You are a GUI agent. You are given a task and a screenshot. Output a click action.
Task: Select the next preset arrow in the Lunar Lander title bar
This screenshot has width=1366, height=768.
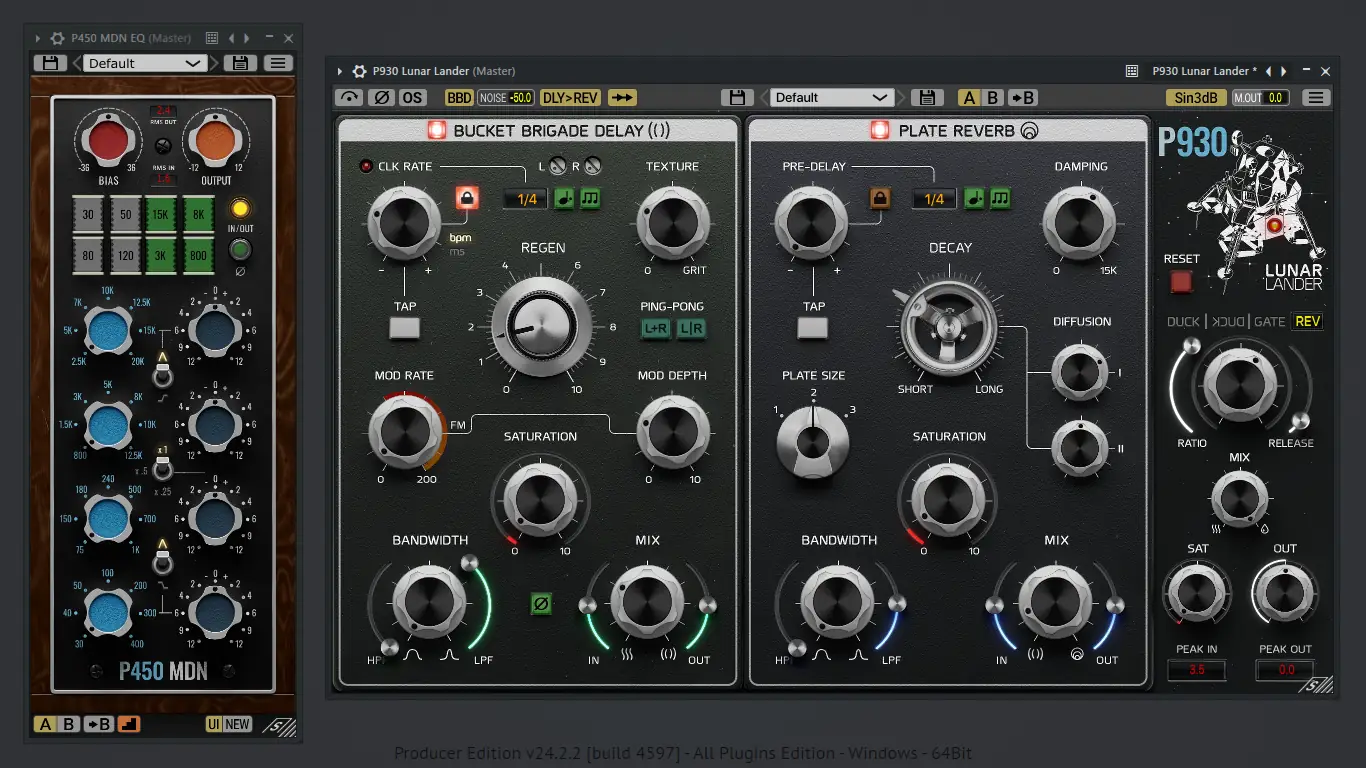point(1283,71)
